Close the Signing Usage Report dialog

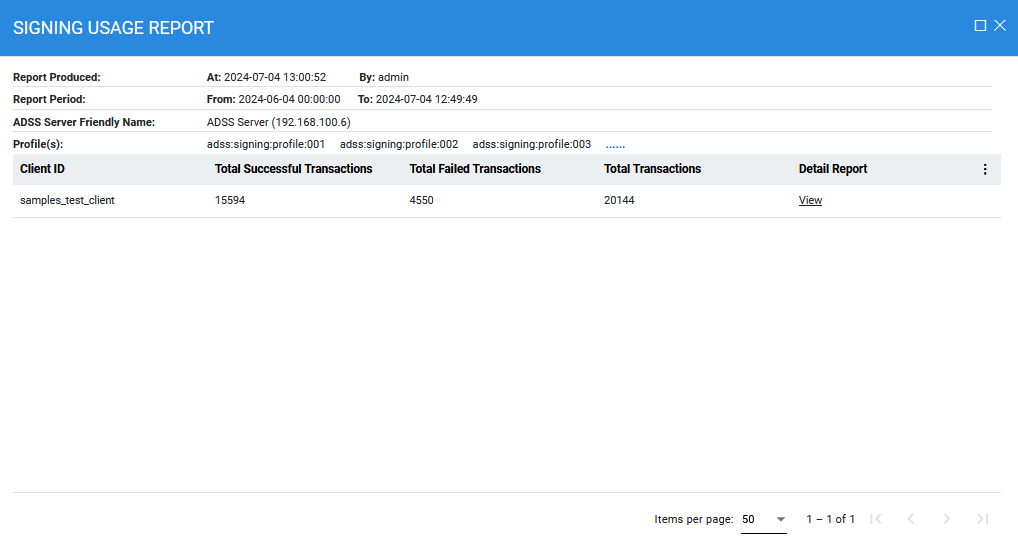pos(1000,26)
